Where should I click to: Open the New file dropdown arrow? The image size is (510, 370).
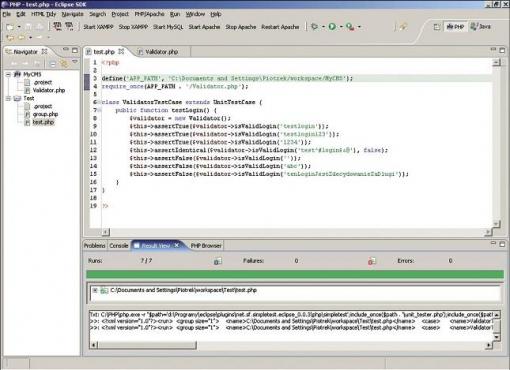click(x=19, y=27)
